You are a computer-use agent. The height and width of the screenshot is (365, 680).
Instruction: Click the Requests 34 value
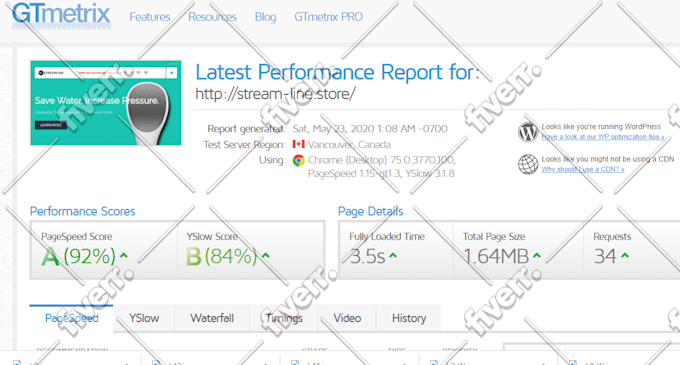point(605,256)
